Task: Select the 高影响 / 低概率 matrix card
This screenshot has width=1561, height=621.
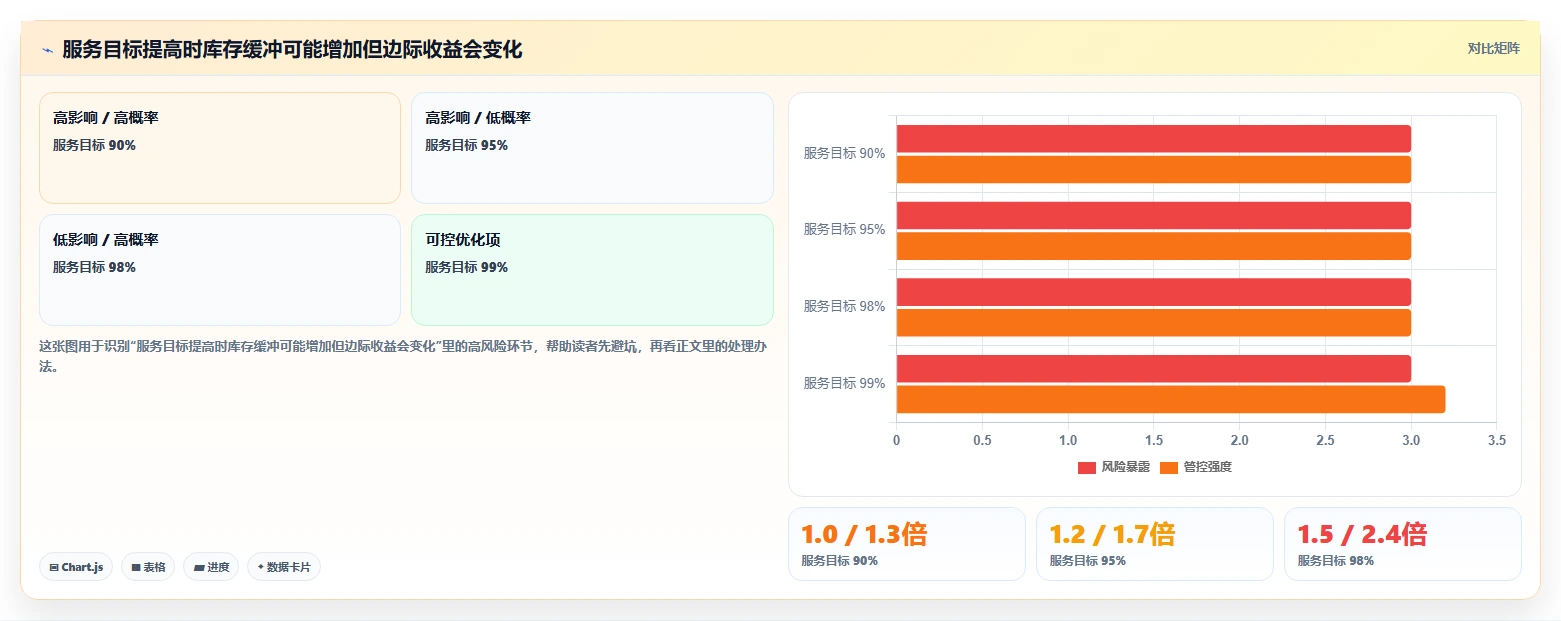Action: pyautogui.click(x=592, y=148)
